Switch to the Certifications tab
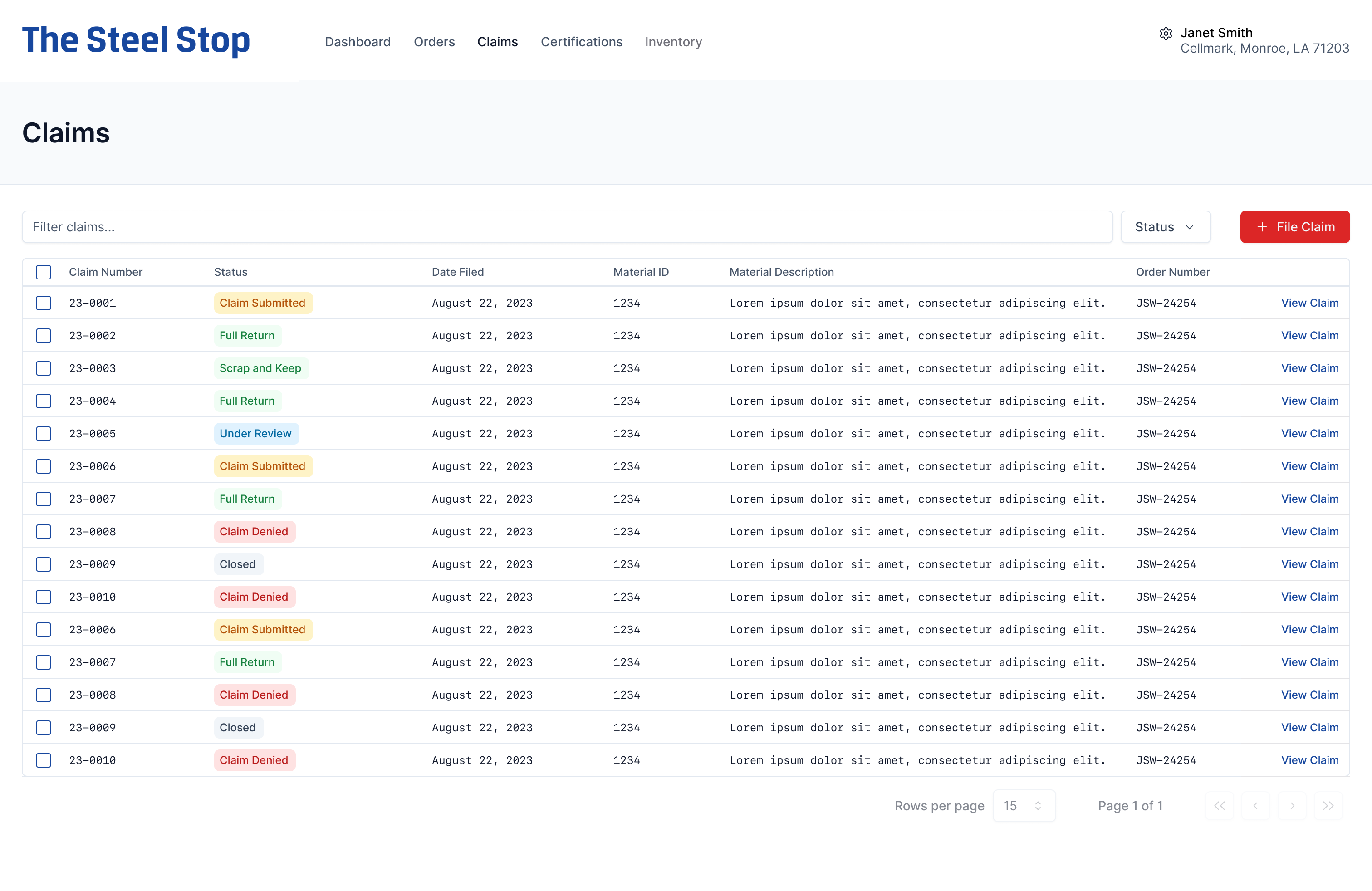This screenshot has height=891, width=1372. (581, 42)
